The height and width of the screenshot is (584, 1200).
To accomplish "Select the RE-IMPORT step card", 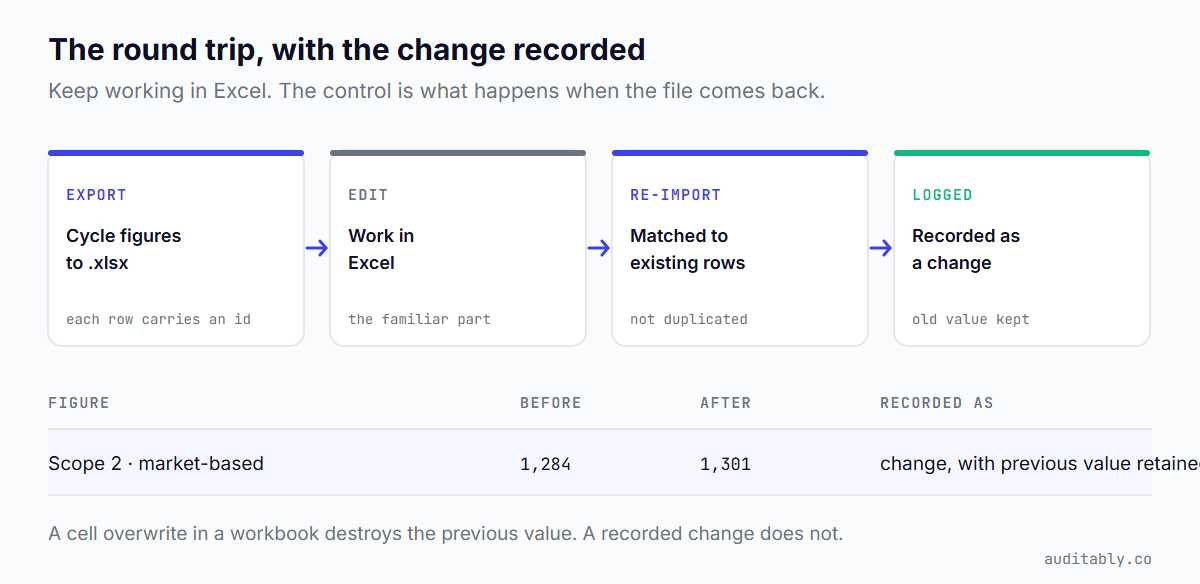I will coord(740,248).
